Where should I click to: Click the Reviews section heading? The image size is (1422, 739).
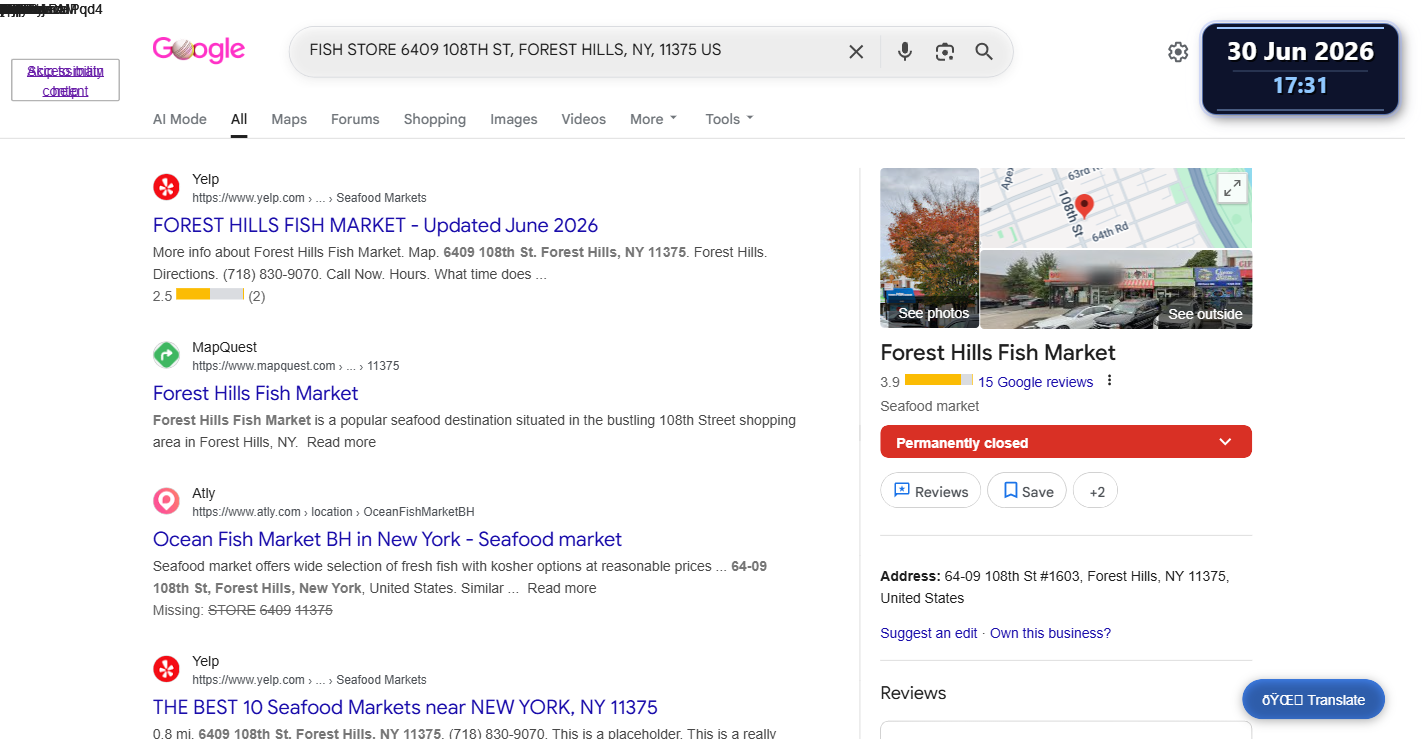pyautogui.click(x=913, y=693)
